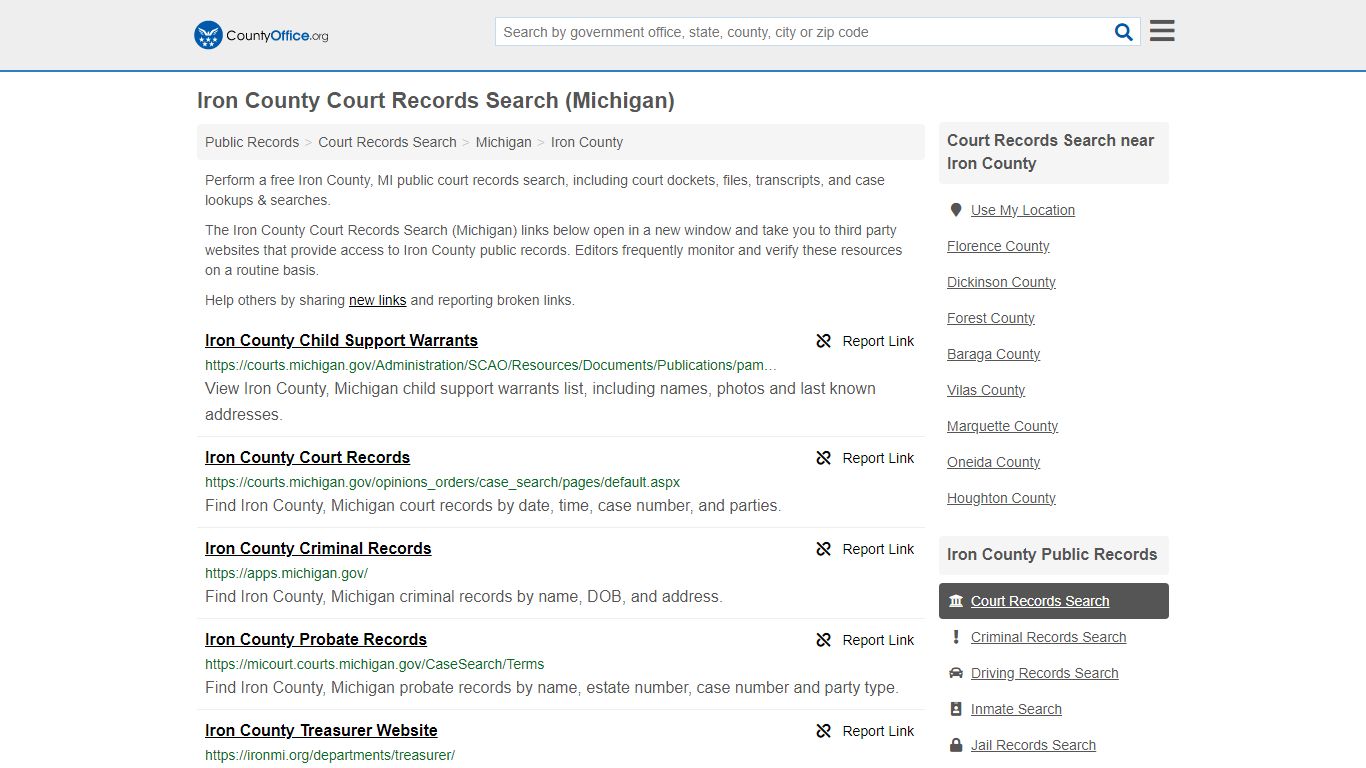
Task: Open Driving Records Search sidebar item
Action: click(x=1044, y=673)
